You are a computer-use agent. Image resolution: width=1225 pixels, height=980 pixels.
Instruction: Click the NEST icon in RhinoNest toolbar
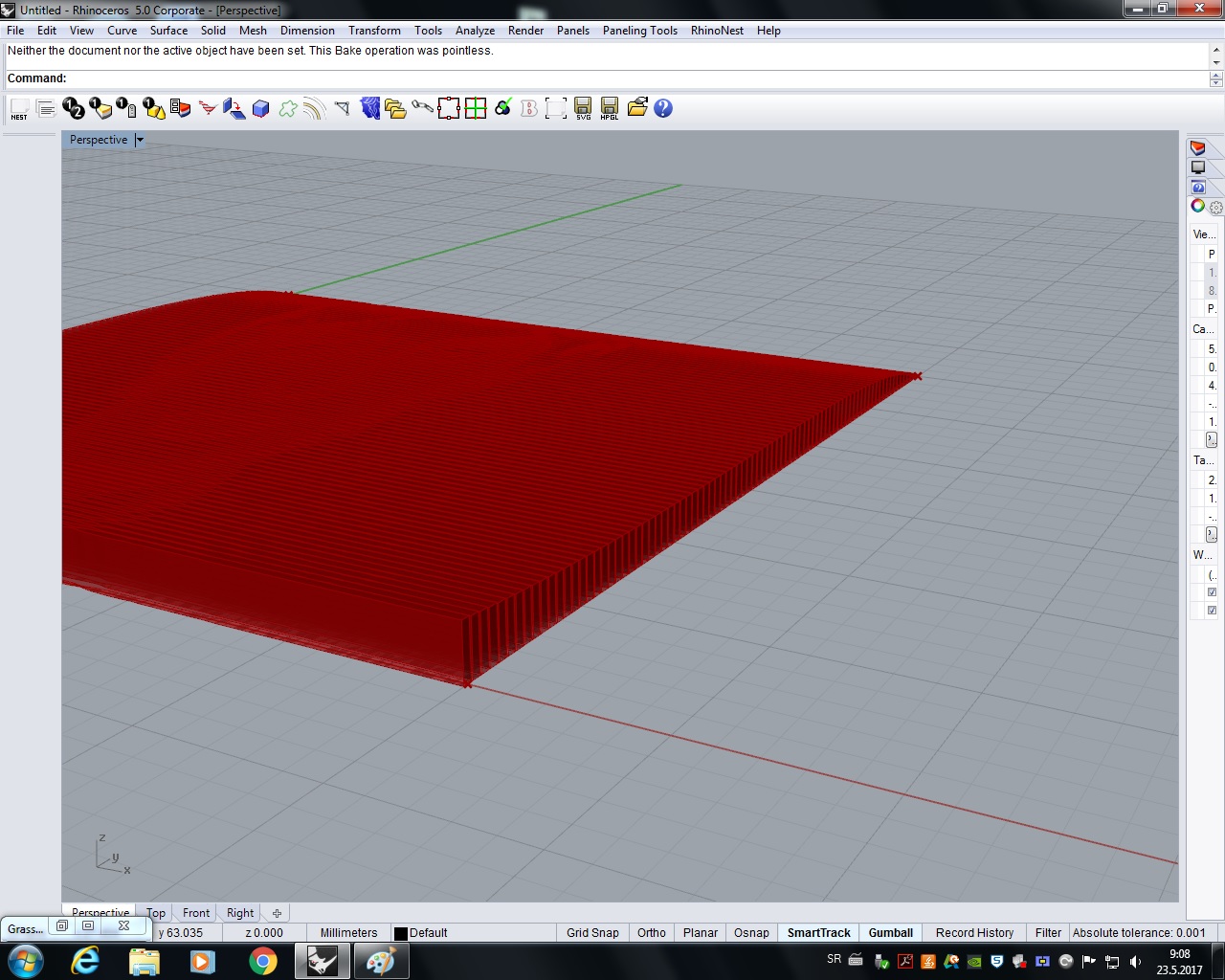pyautogui.click(x=19, y=109)
